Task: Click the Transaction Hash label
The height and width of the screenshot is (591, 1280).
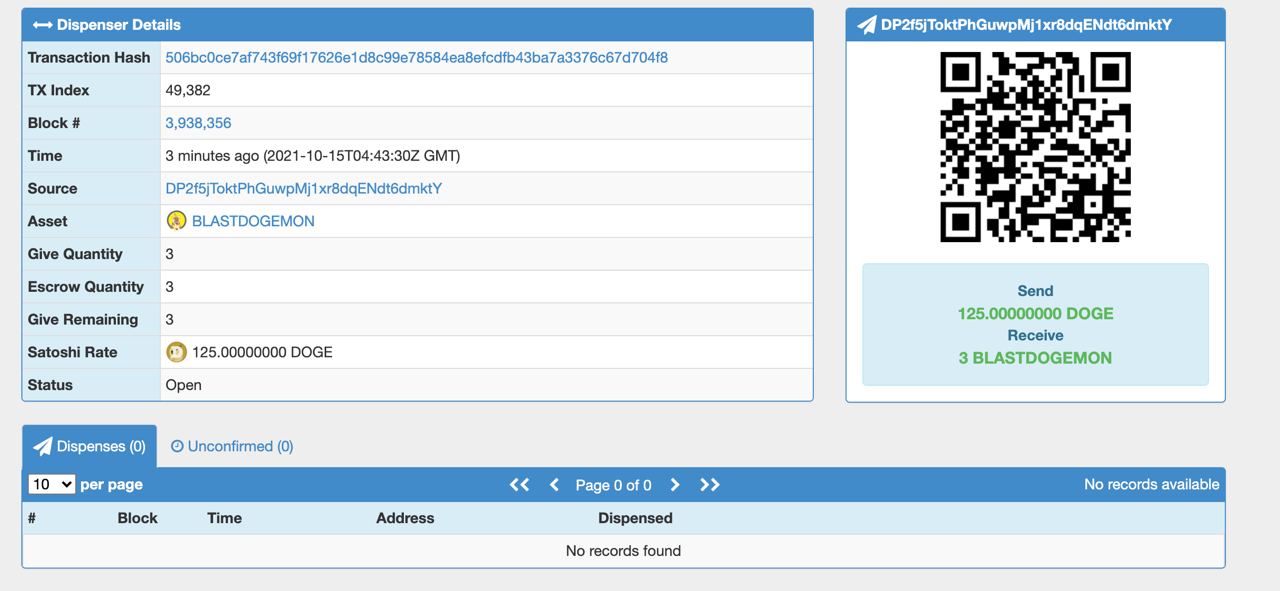Action: click(89, 57)
